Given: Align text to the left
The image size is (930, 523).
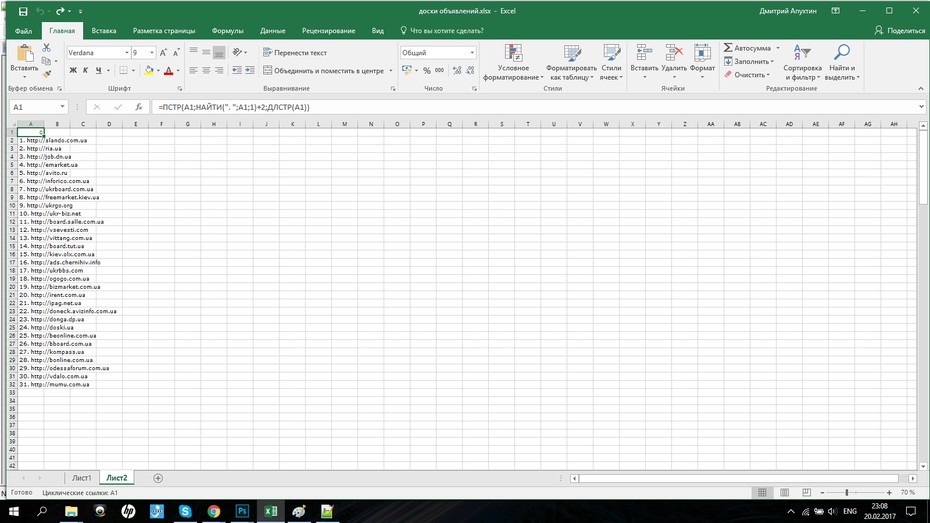Looking at the screenshot, I should click(x=193, y=71).
